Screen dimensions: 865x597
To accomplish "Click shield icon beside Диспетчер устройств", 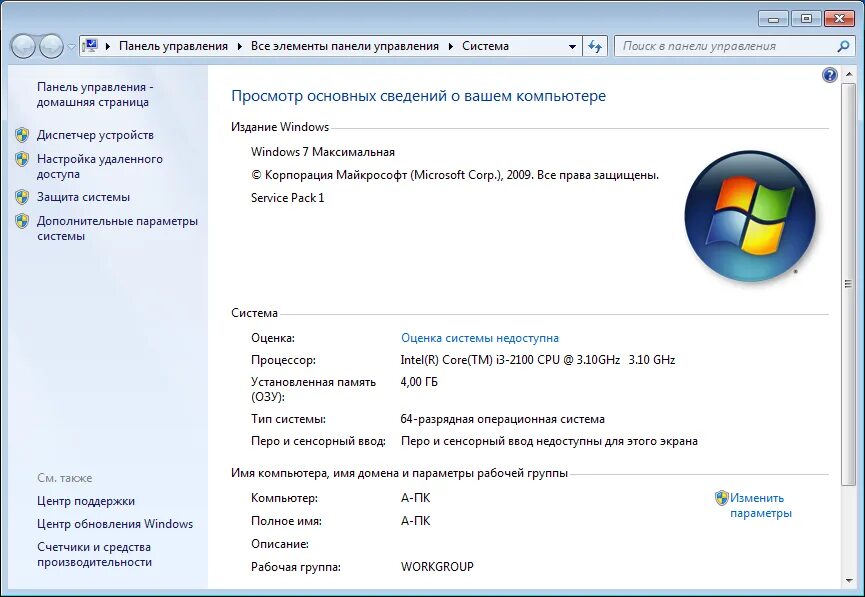I will point(22,135).
